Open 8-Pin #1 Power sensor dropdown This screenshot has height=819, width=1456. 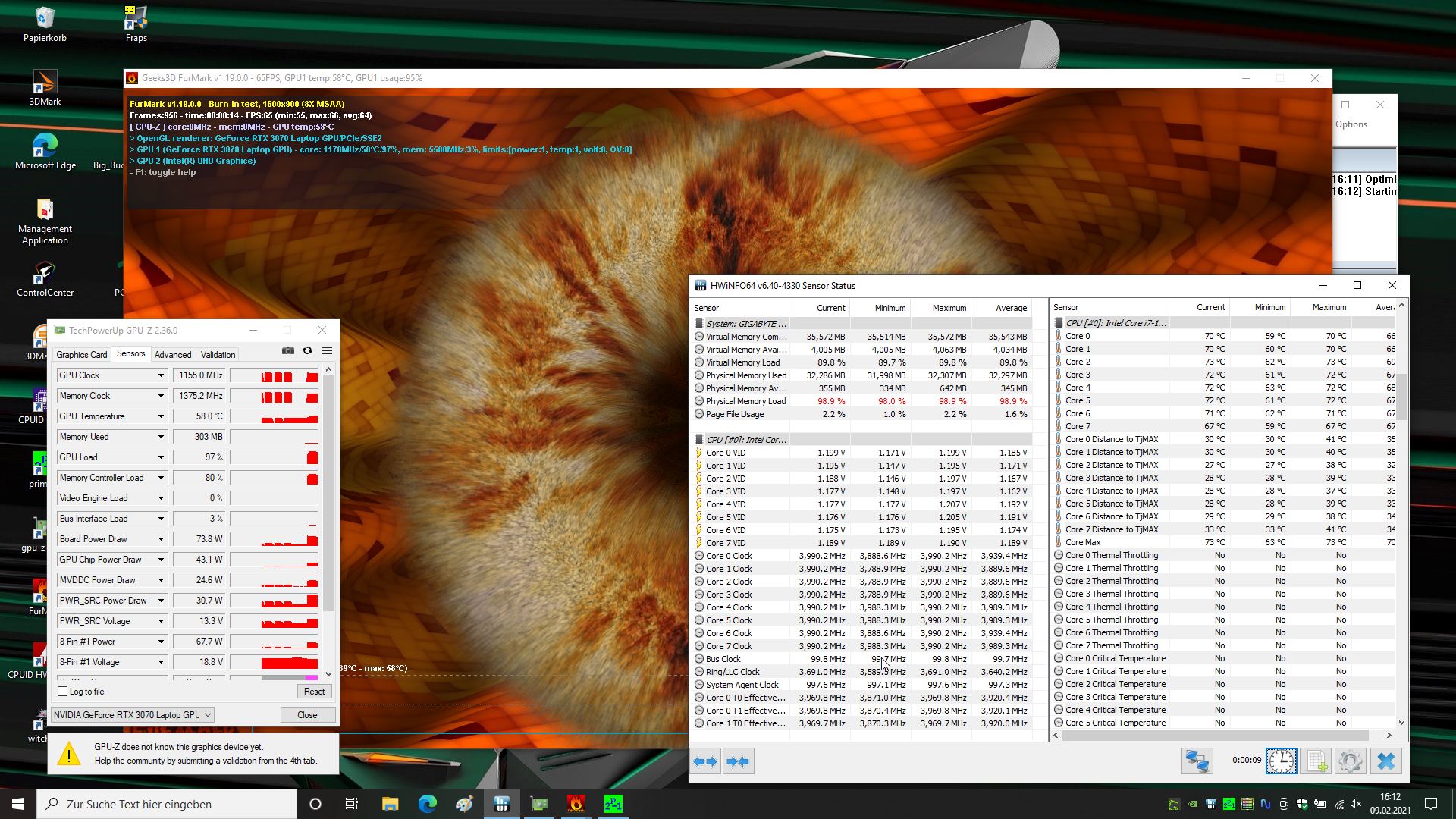pos(161,642)
